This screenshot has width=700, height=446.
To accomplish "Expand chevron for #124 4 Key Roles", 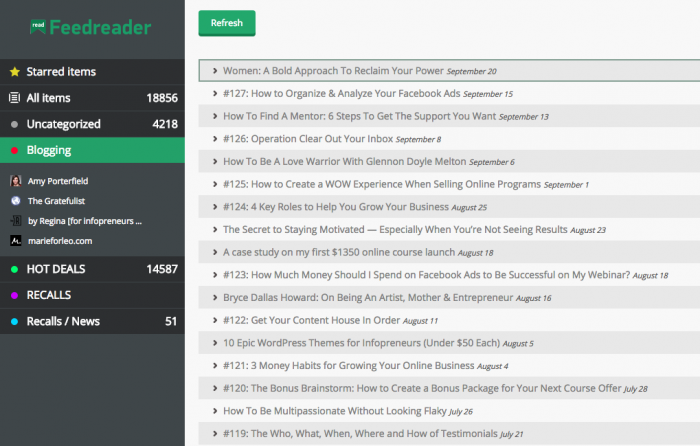I will click(215, 207).
